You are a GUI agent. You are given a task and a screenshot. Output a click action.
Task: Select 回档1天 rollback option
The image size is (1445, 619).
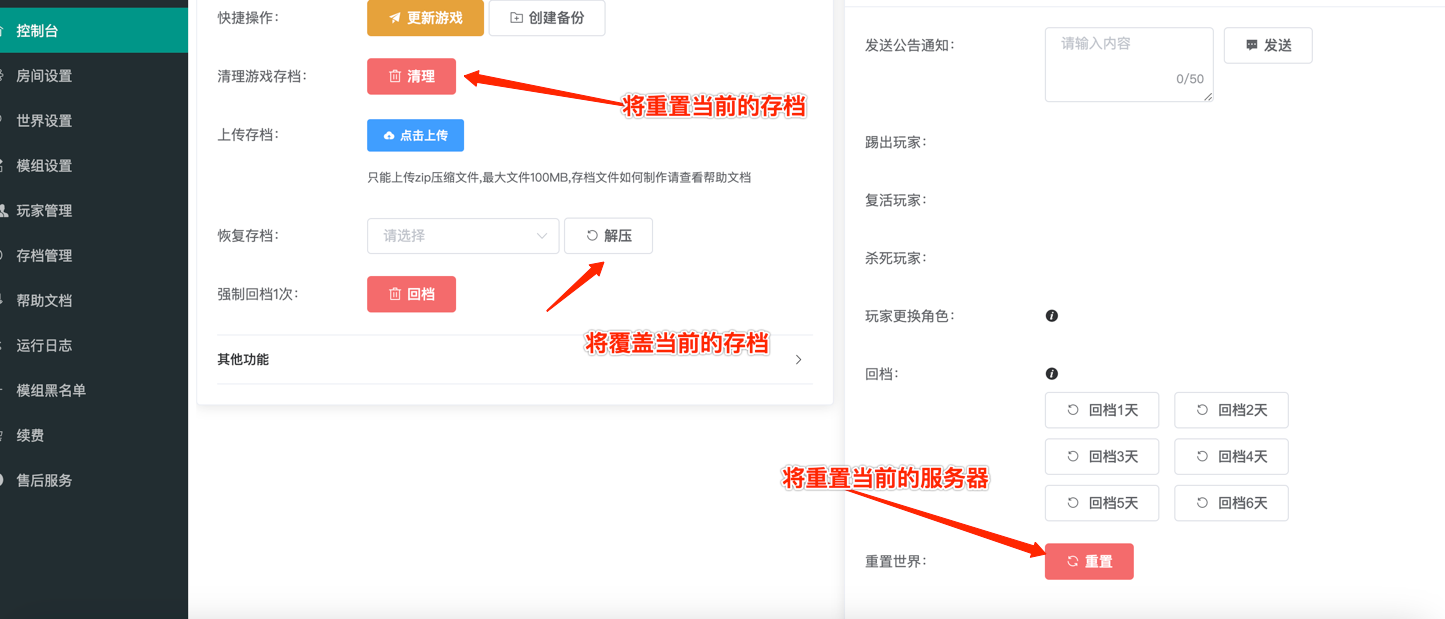(x=1101, y=410)
